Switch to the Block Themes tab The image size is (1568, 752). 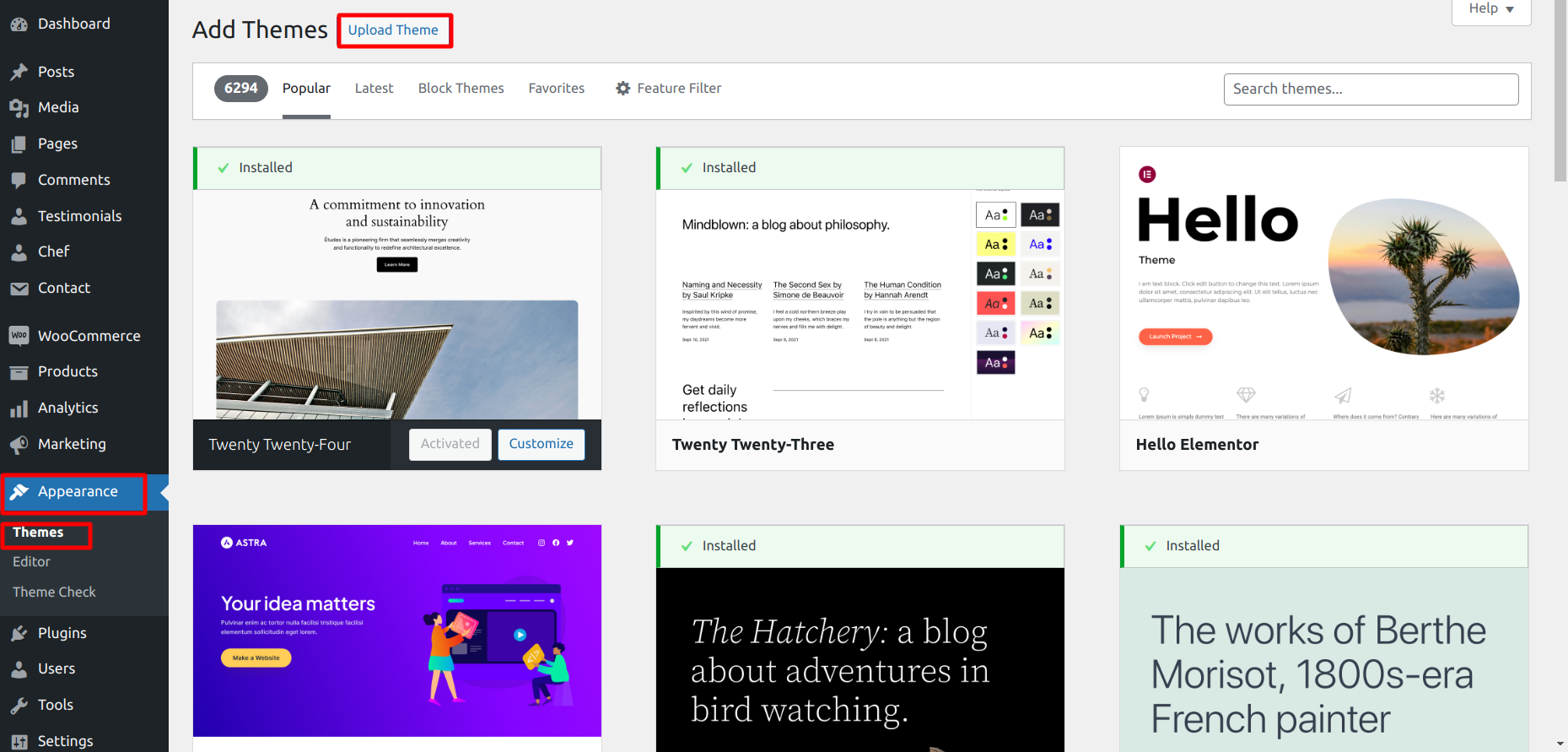pos(461,89)
